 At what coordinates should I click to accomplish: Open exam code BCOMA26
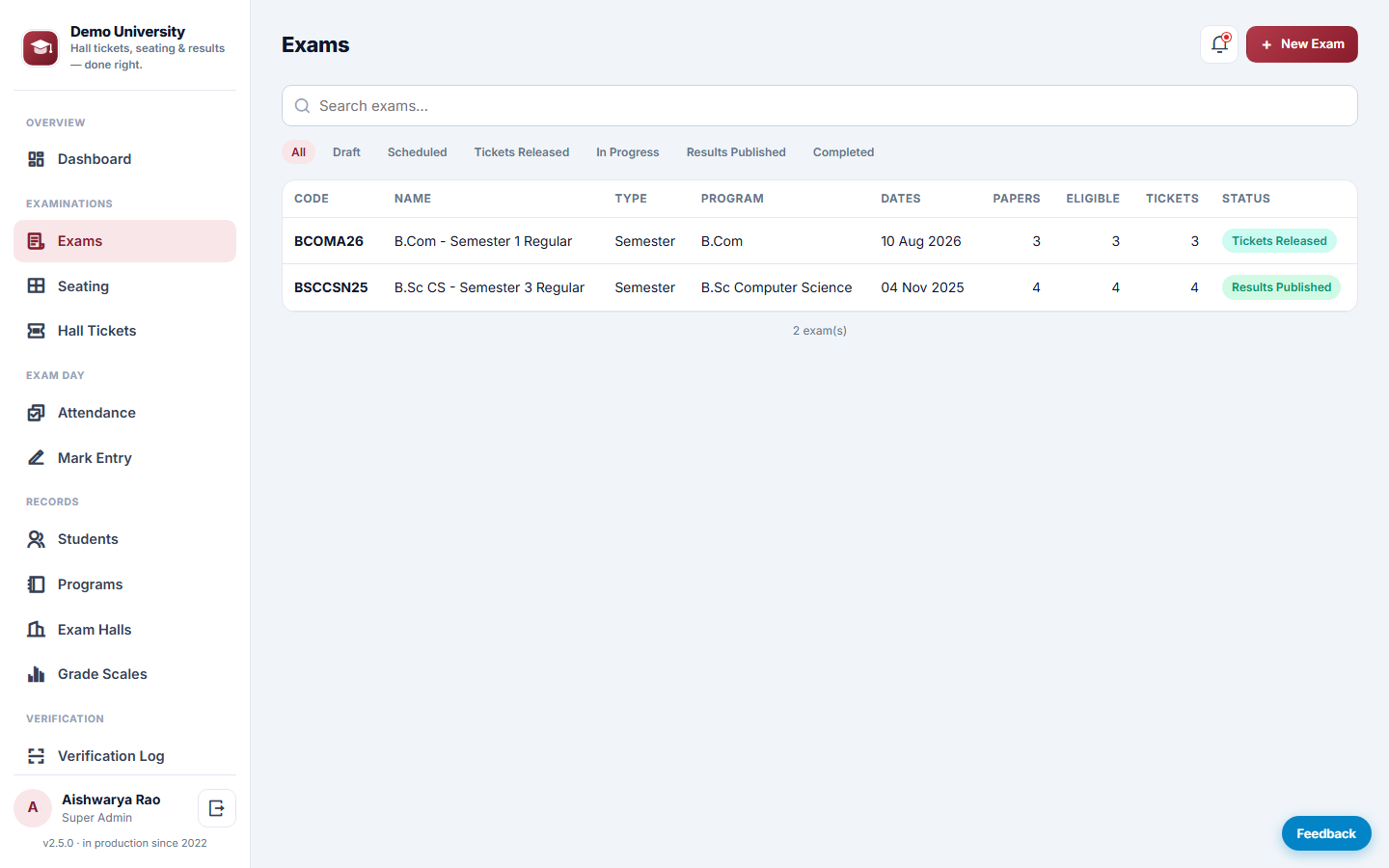click(329, 241)
